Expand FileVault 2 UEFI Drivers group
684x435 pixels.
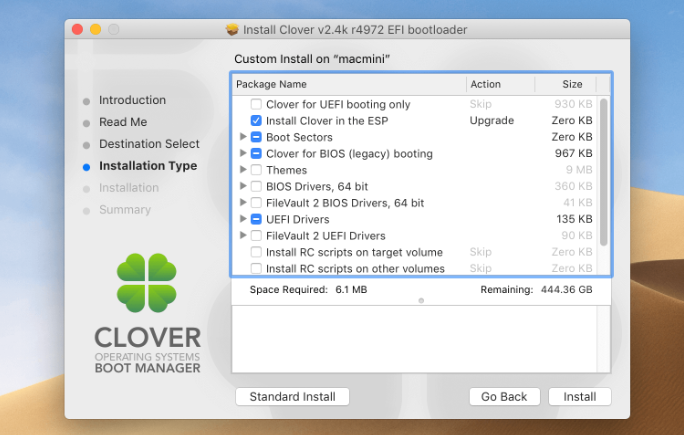click(x=243, y=235)
